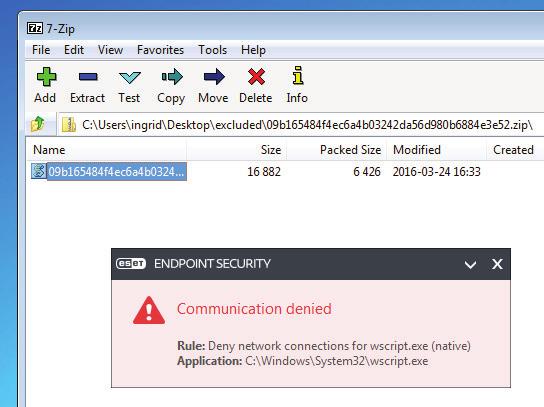
Task: Click the packed size value 6 426
Action: point(367,171)
